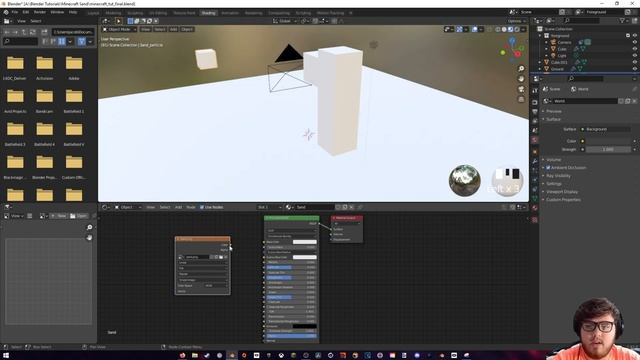
Task: Toggle Use Nodes checkbox
Action: coord(202,207)
